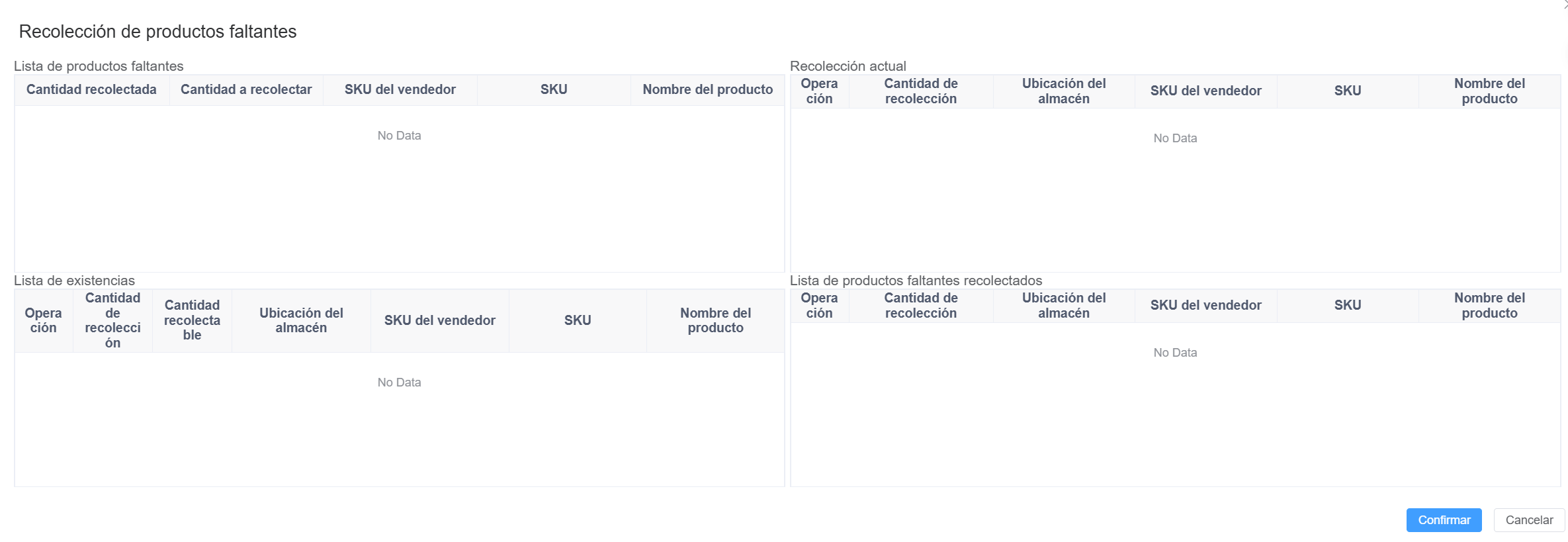1568x542 pixels.
Task: Click the Cantidad recolectable column header
Action: 192,320
